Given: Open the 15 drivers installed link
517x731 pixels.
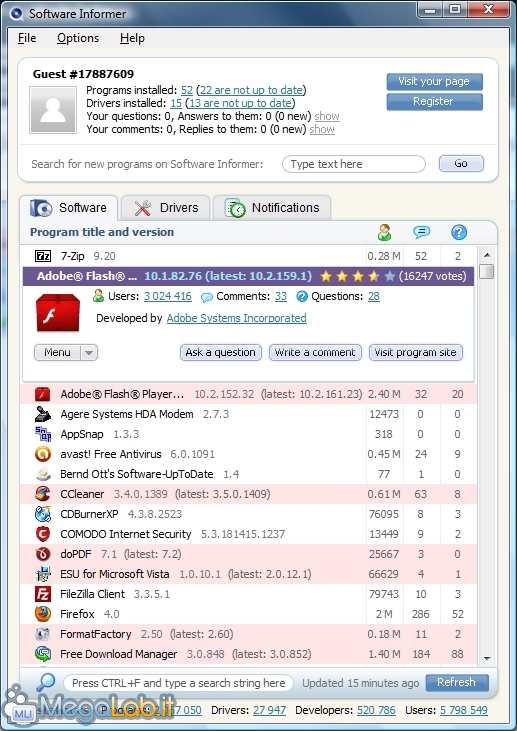Looking at the screenshot, I should click(x=176, y=103).
